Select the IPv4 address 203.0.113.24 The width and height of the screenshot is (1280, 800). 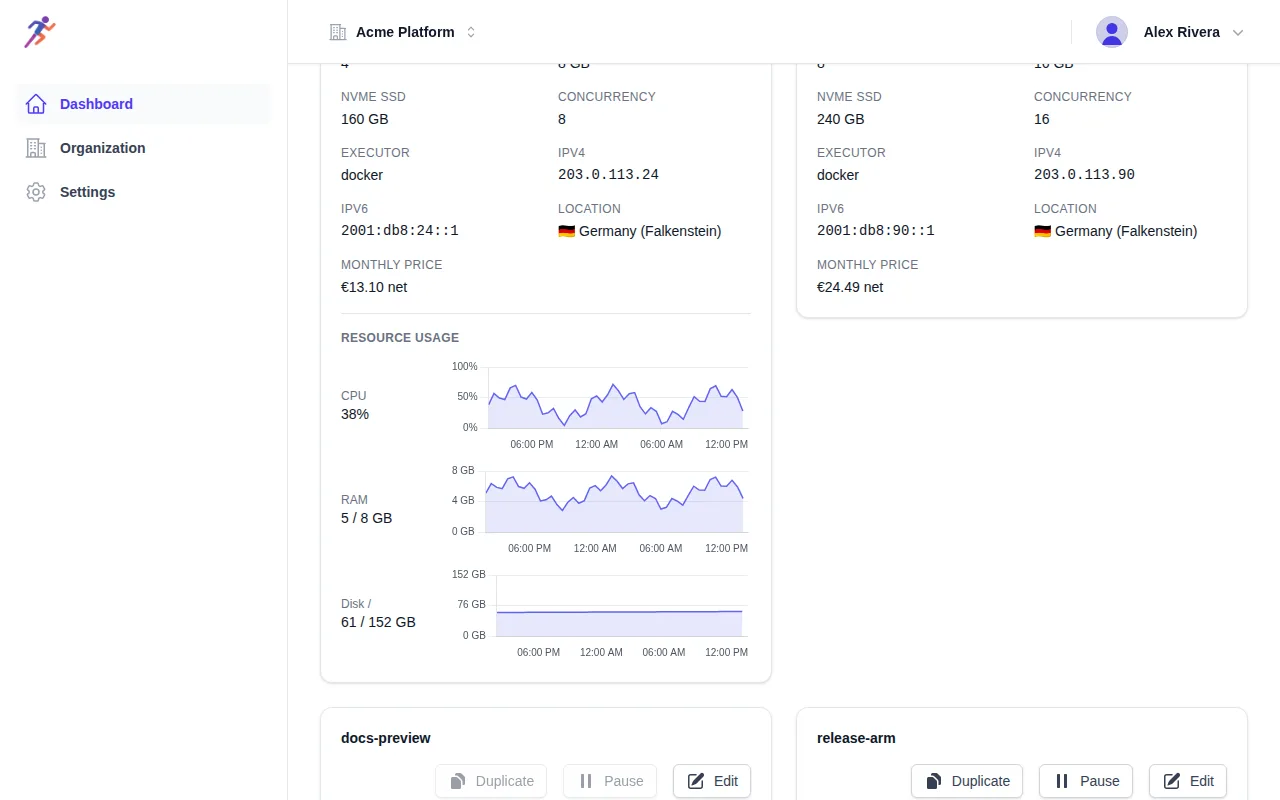(608, 175)
